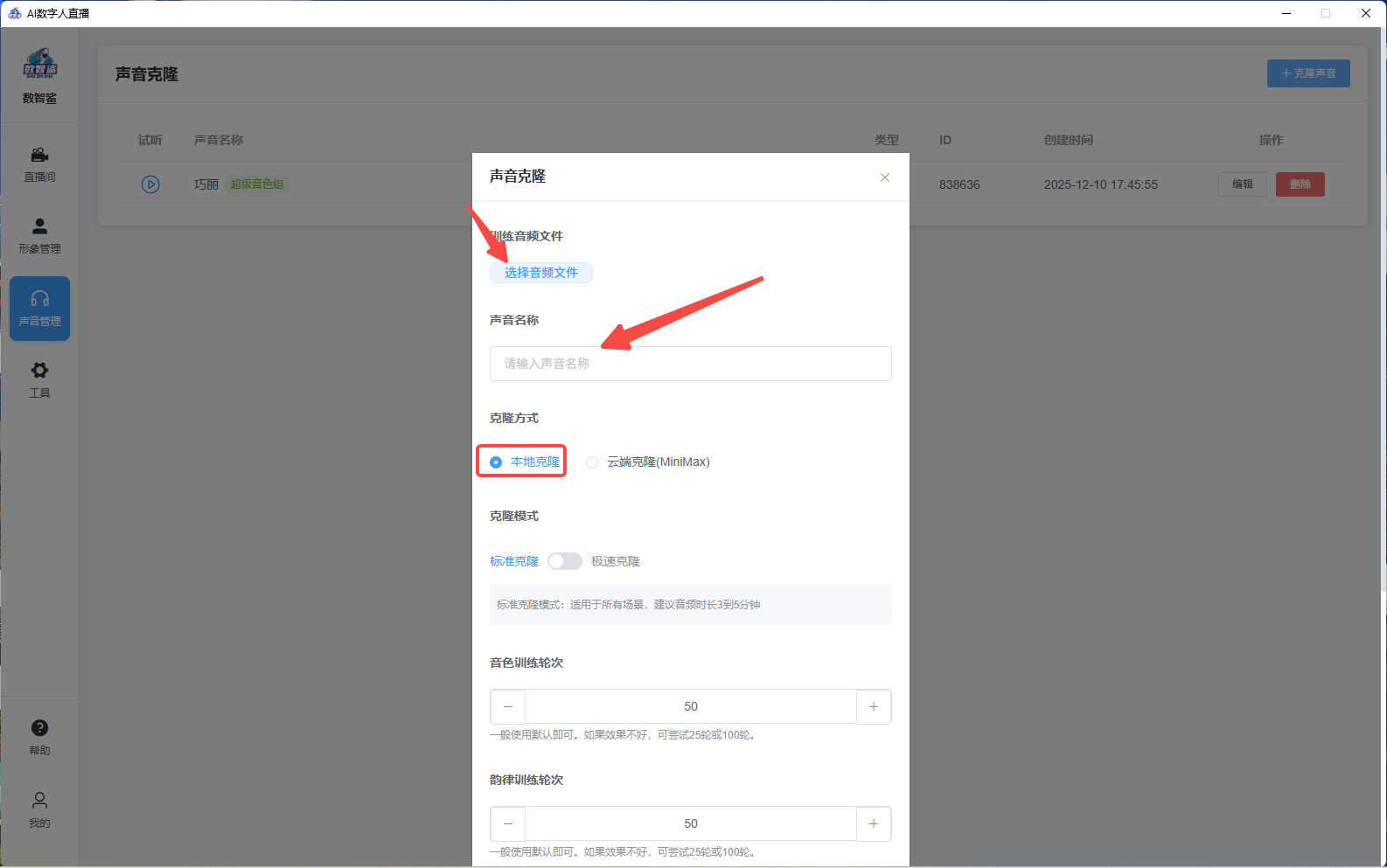Open the 工具 gear icon
The height and width of the screenshot is (868, 1387).
39,371
